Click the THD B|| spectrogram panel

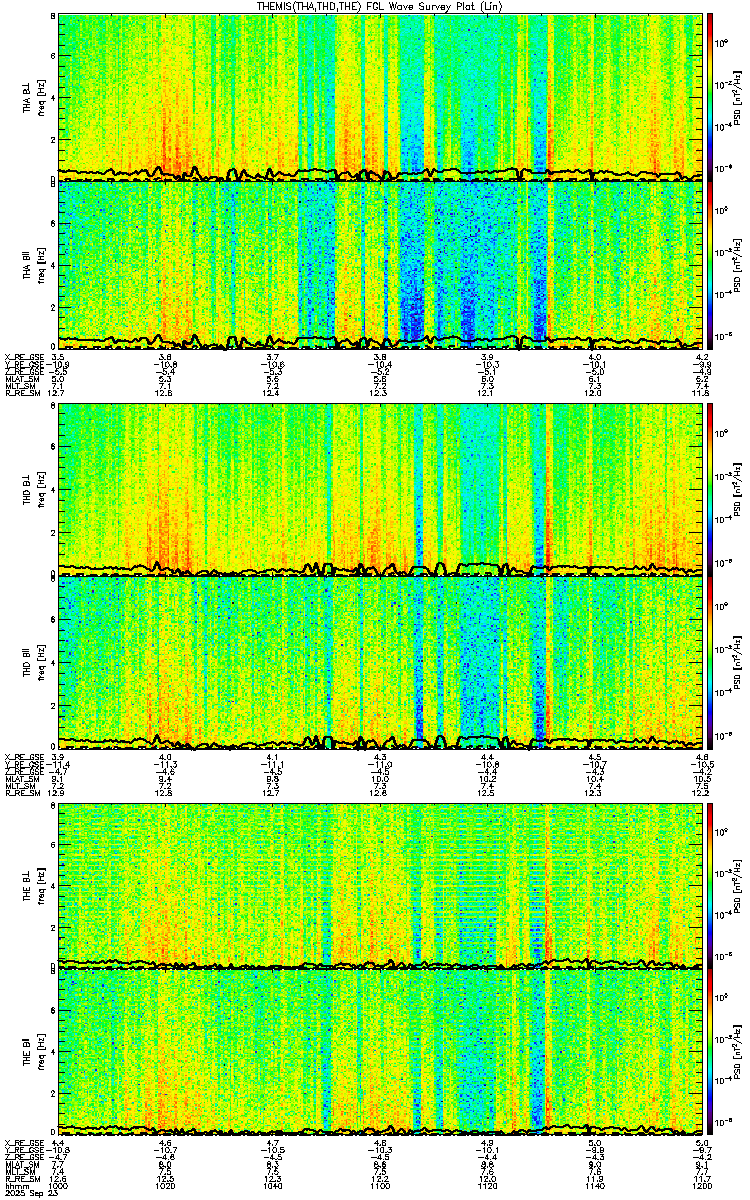point(380,662)
